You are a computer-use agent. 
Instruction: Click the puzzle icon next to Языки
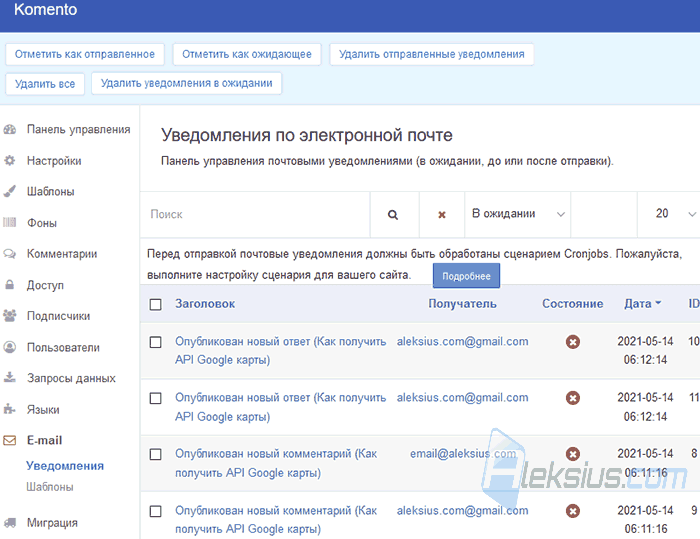click(x=10, y=409)
